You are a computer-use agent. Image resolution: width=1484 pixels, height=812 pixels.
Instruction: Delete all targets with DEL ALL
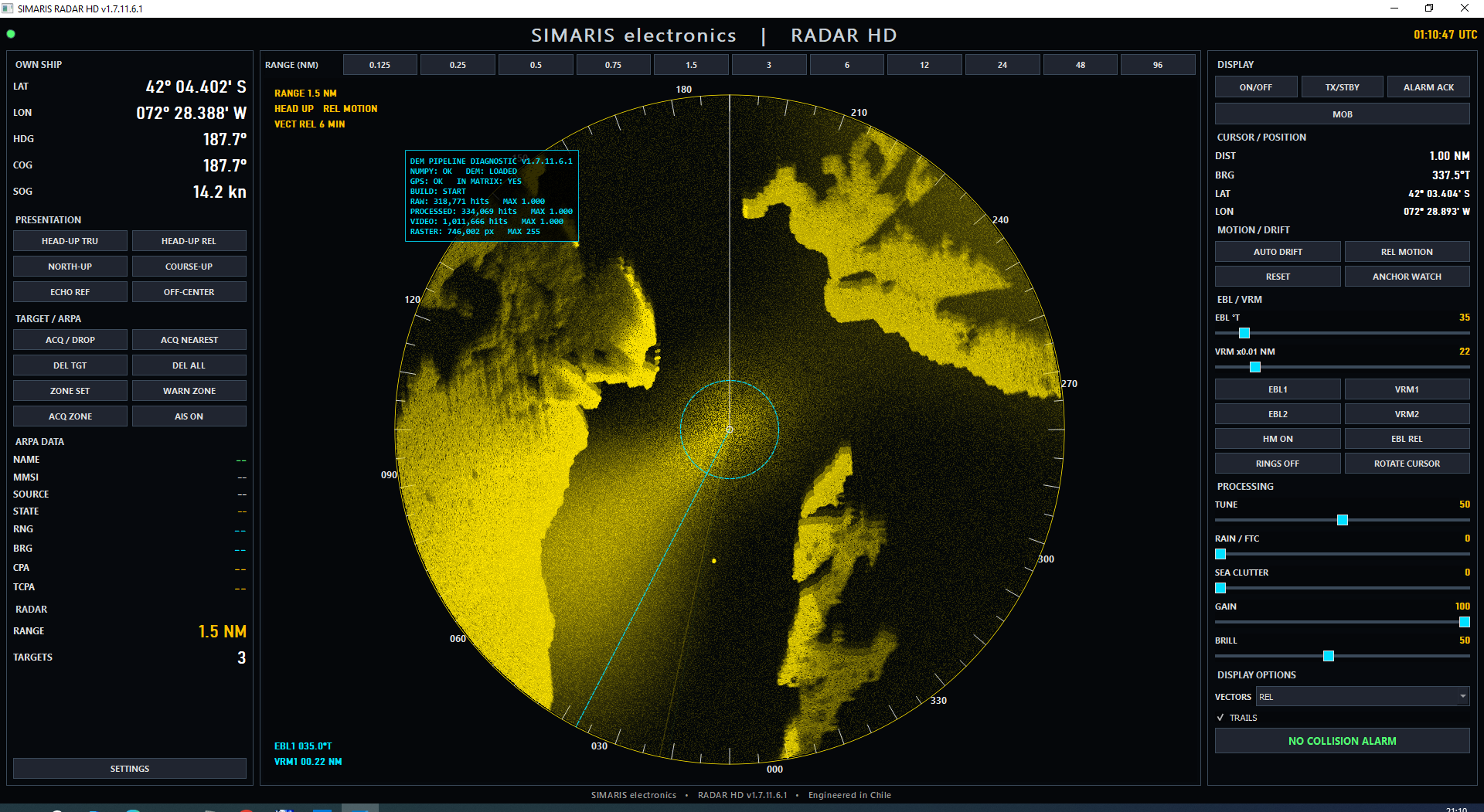189,365
